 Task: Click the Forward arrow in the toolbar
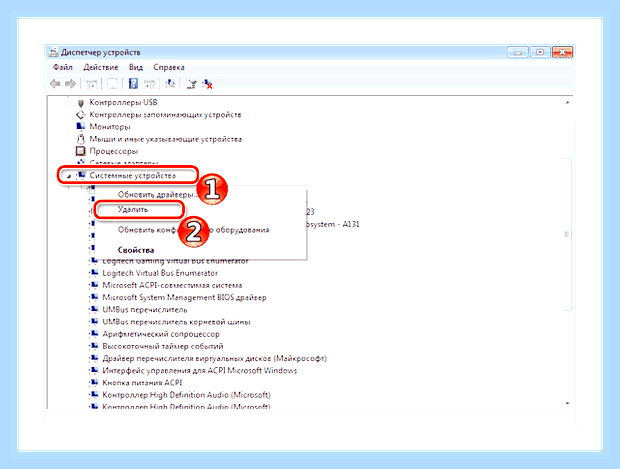coord(70,84)
